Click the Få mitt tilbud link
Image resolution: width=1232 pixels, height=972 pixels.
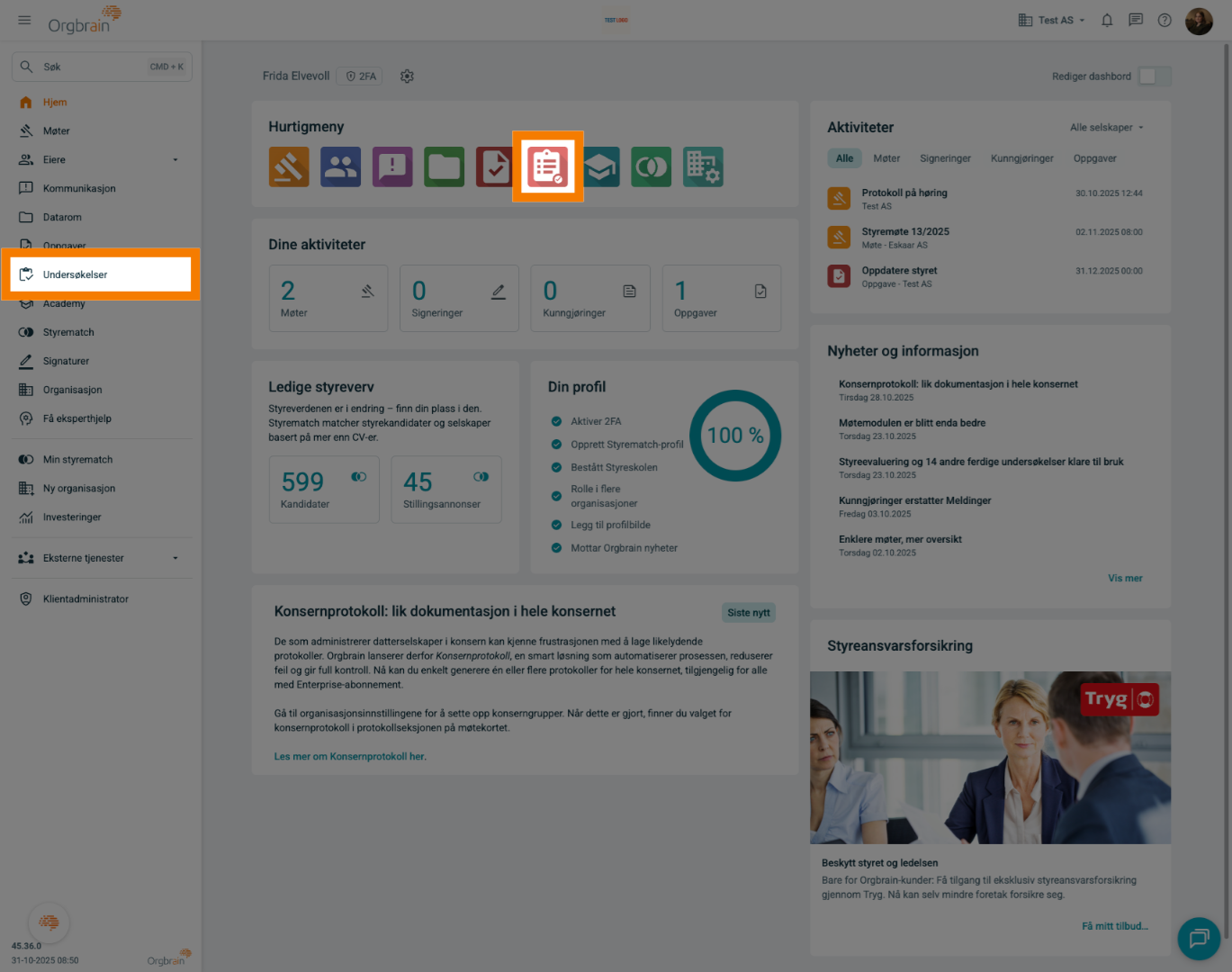pyautogui.click(x=1115, y=926)
